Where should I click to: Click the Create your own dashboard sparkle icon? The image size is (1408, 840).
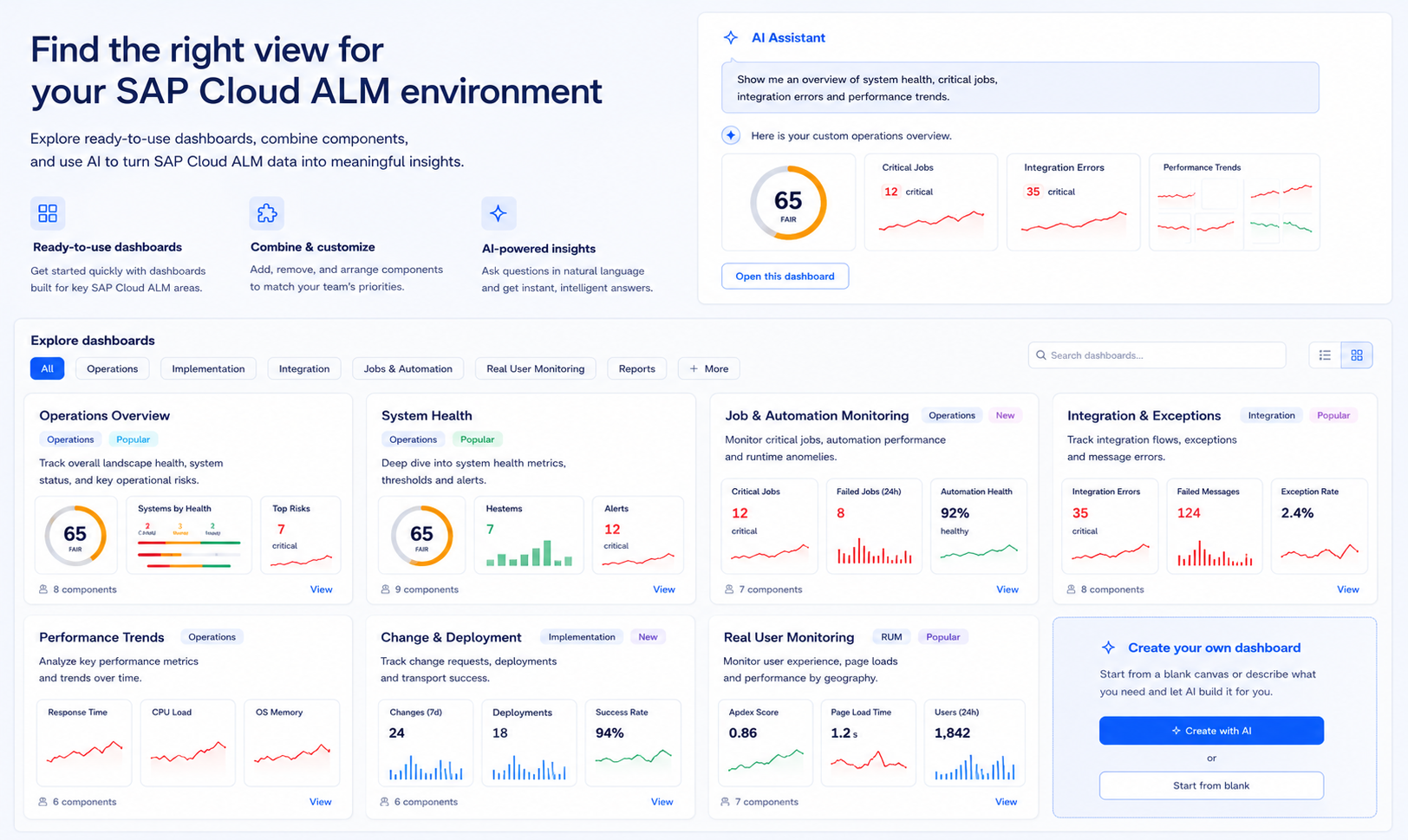pos(1108,648)
